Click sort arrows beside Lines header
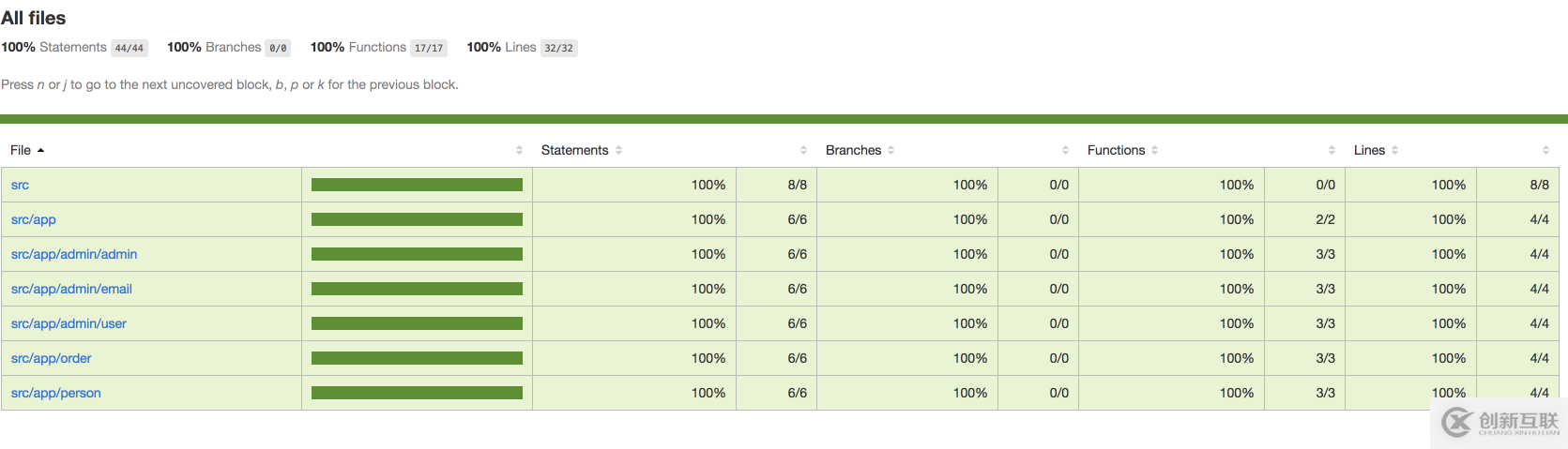The height and width of the screenshot is (449, 1568). [x=1395, y=150]
